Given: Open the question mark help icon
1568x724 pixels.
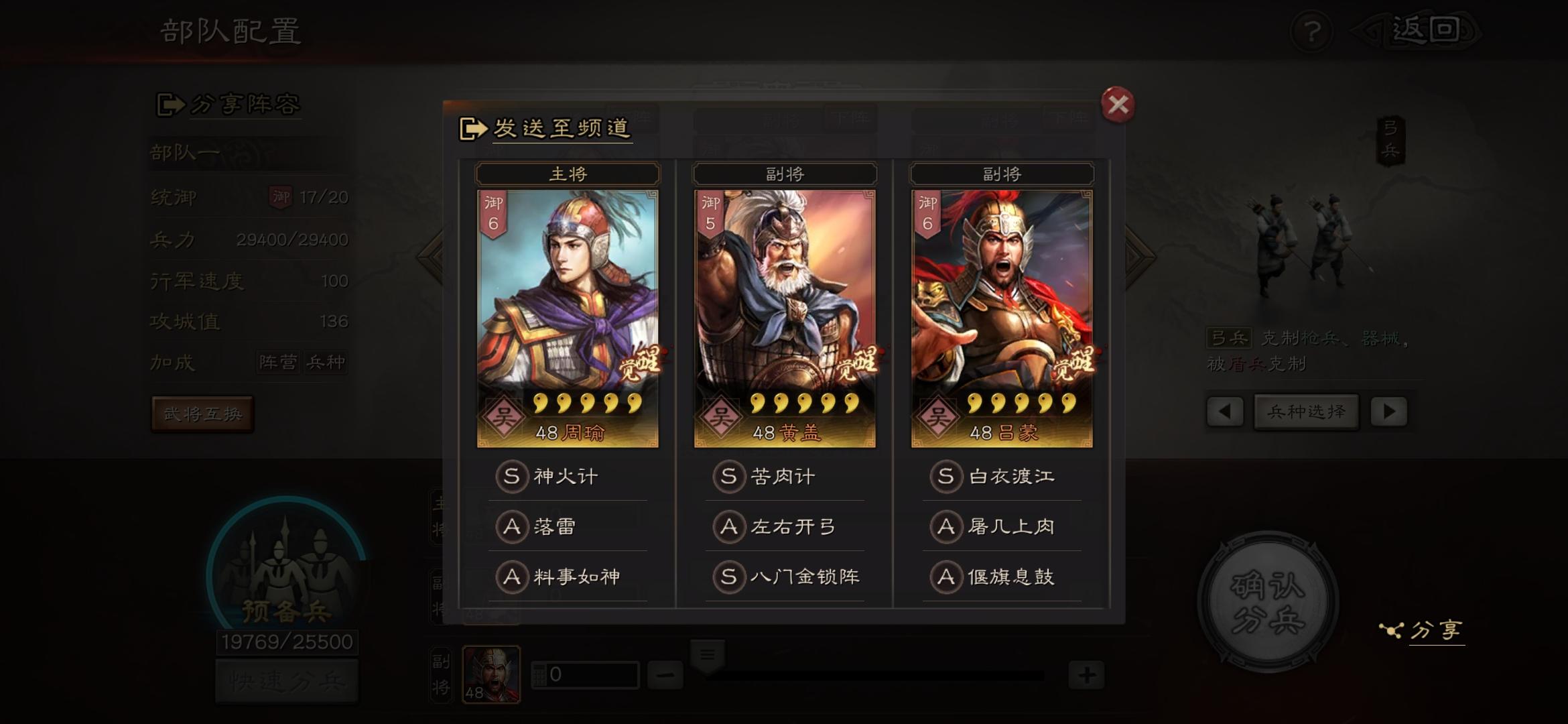Looking at the screenshot, I should (1311, 32).
